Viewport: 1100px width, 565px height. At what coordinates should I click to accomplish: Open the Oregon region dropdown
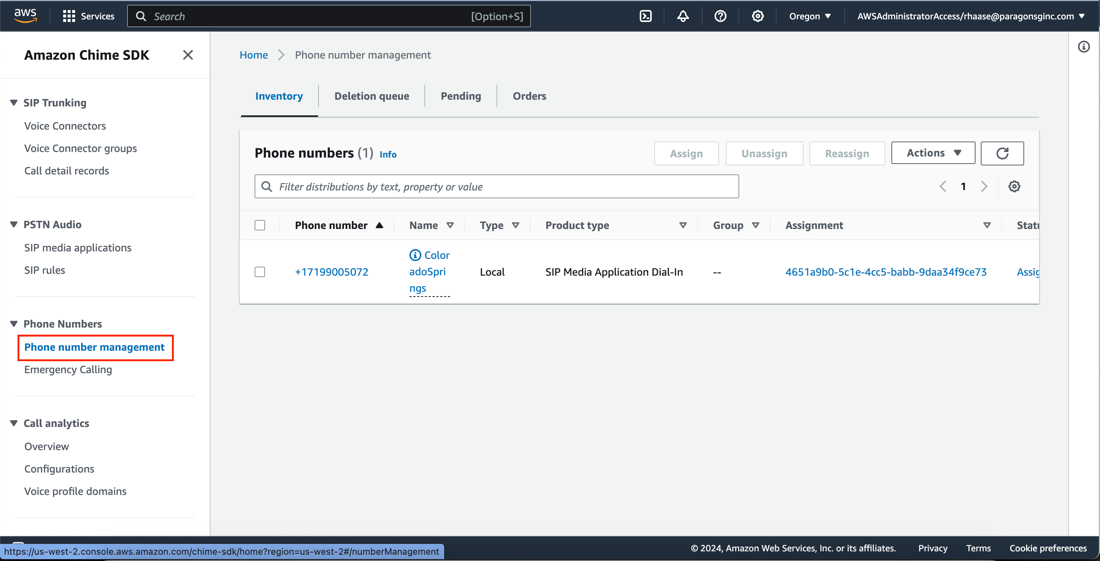point(810,16)
